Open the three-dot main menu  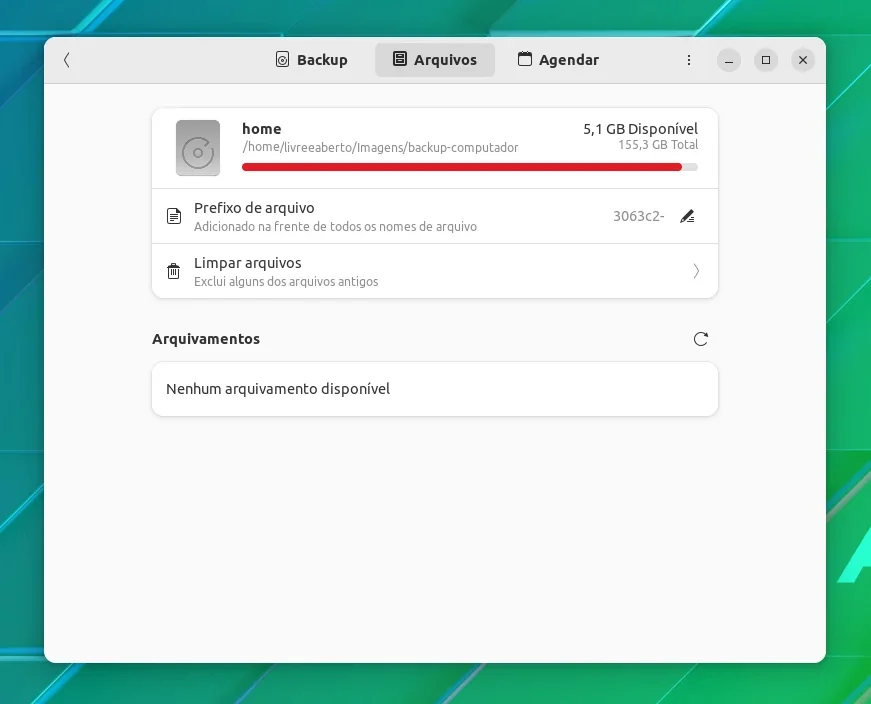point(689,60)
